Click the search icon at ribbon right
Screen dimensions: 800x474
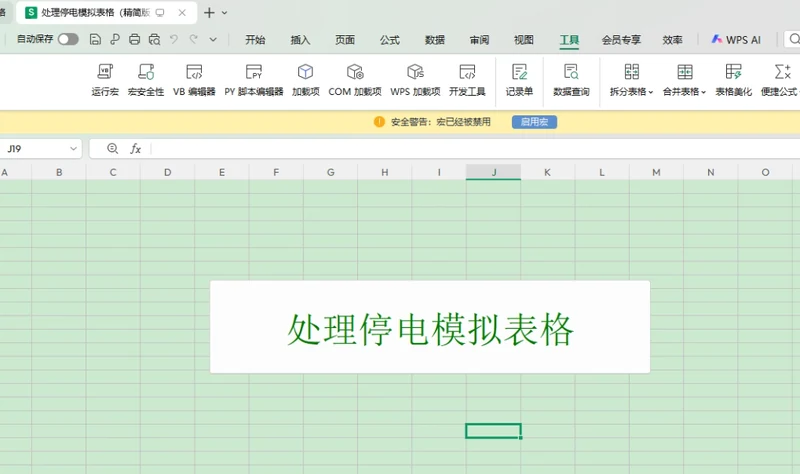tap(793, 39)
